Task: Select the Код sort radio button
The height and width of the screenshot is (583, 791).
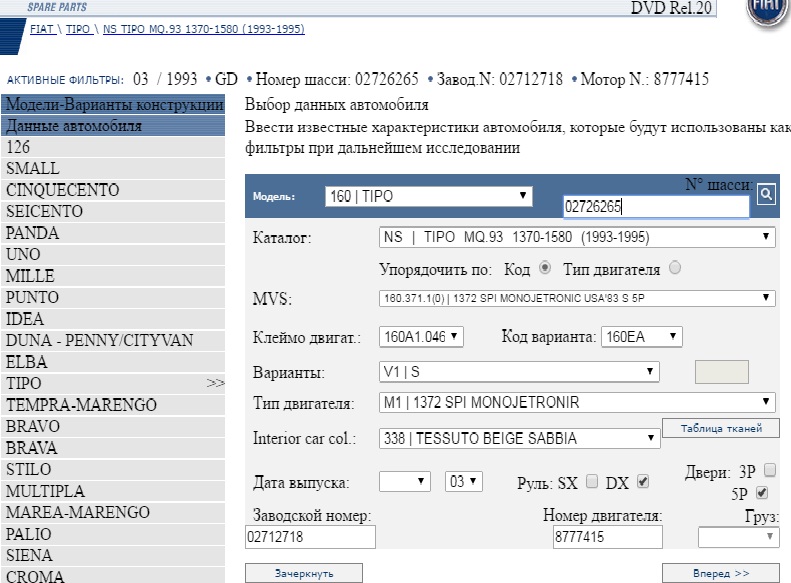Action: pyautogui.click(x=545, y=269)
